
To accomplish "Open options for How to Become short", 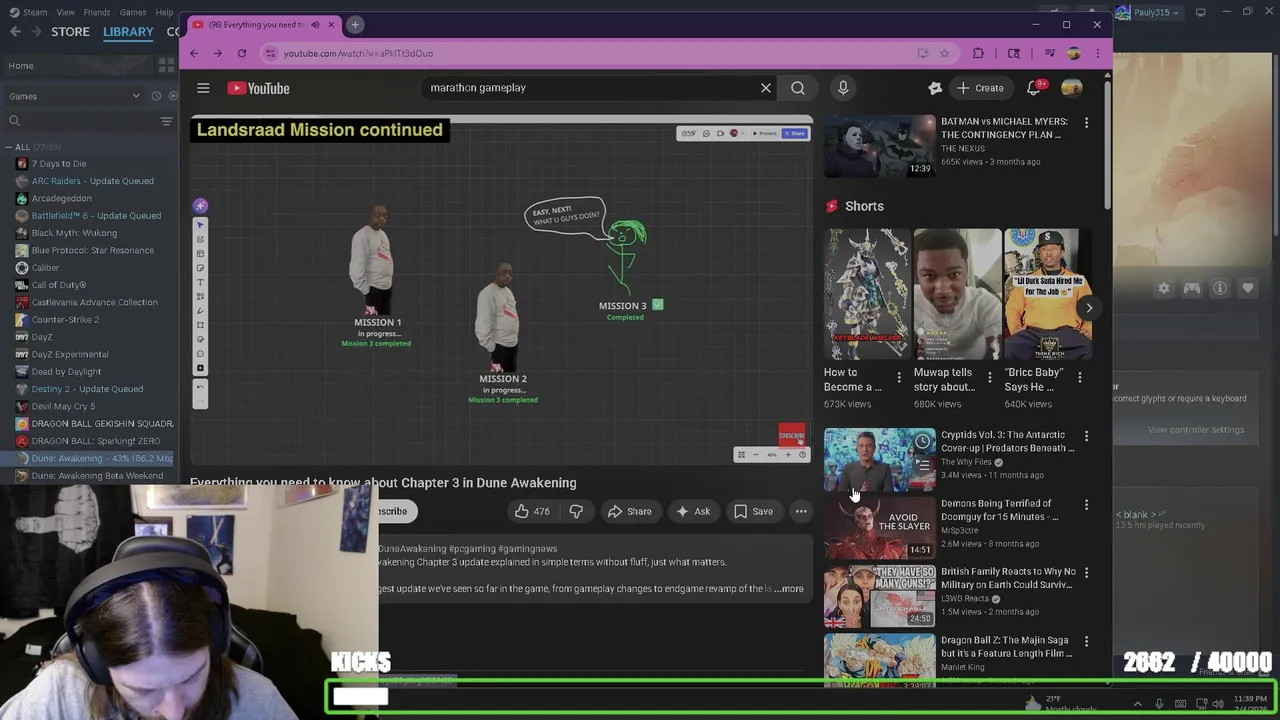I will [x=899, y=377].
